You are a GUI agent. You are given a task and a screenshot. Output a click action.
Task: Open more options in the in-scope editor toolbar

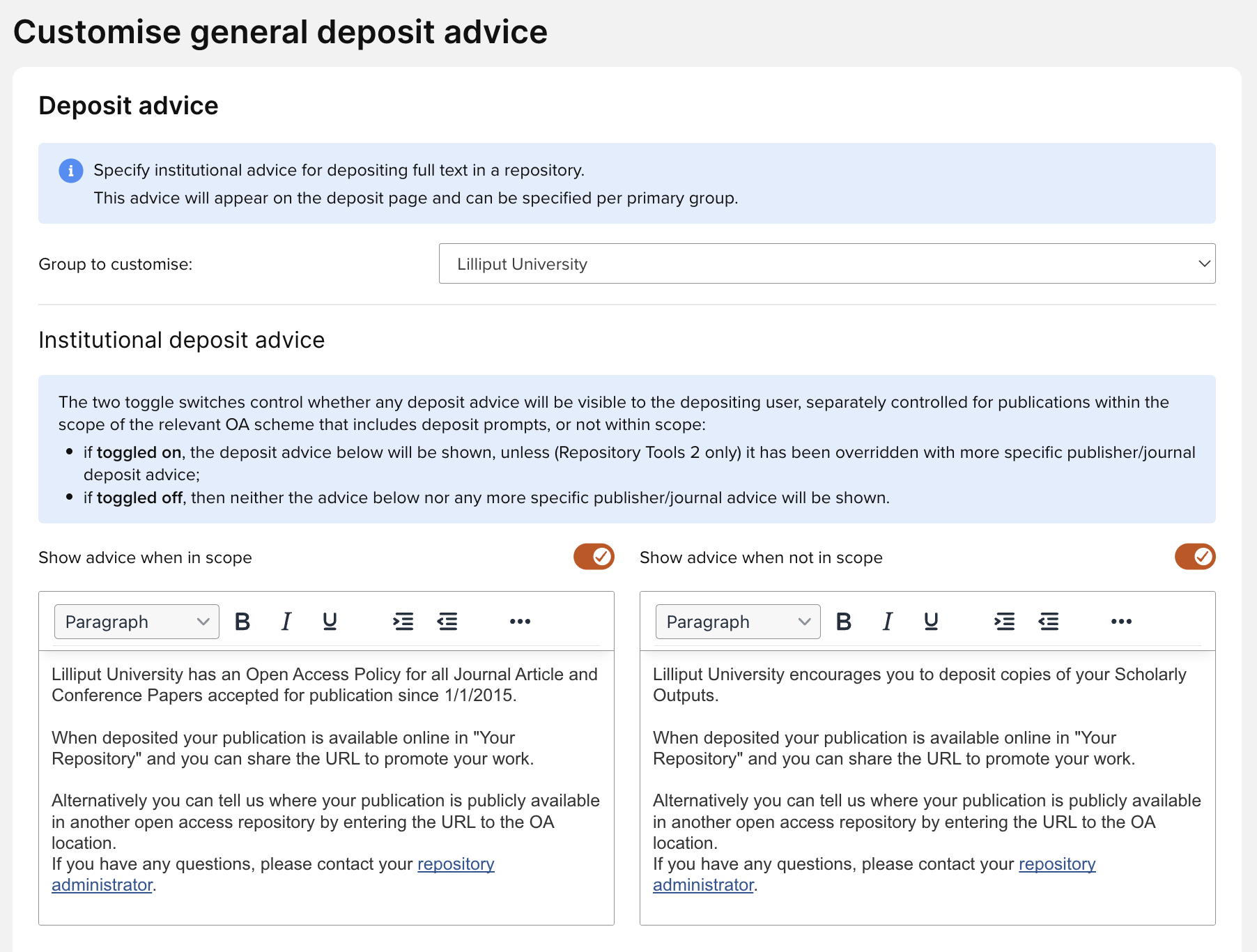coord(520,621)
